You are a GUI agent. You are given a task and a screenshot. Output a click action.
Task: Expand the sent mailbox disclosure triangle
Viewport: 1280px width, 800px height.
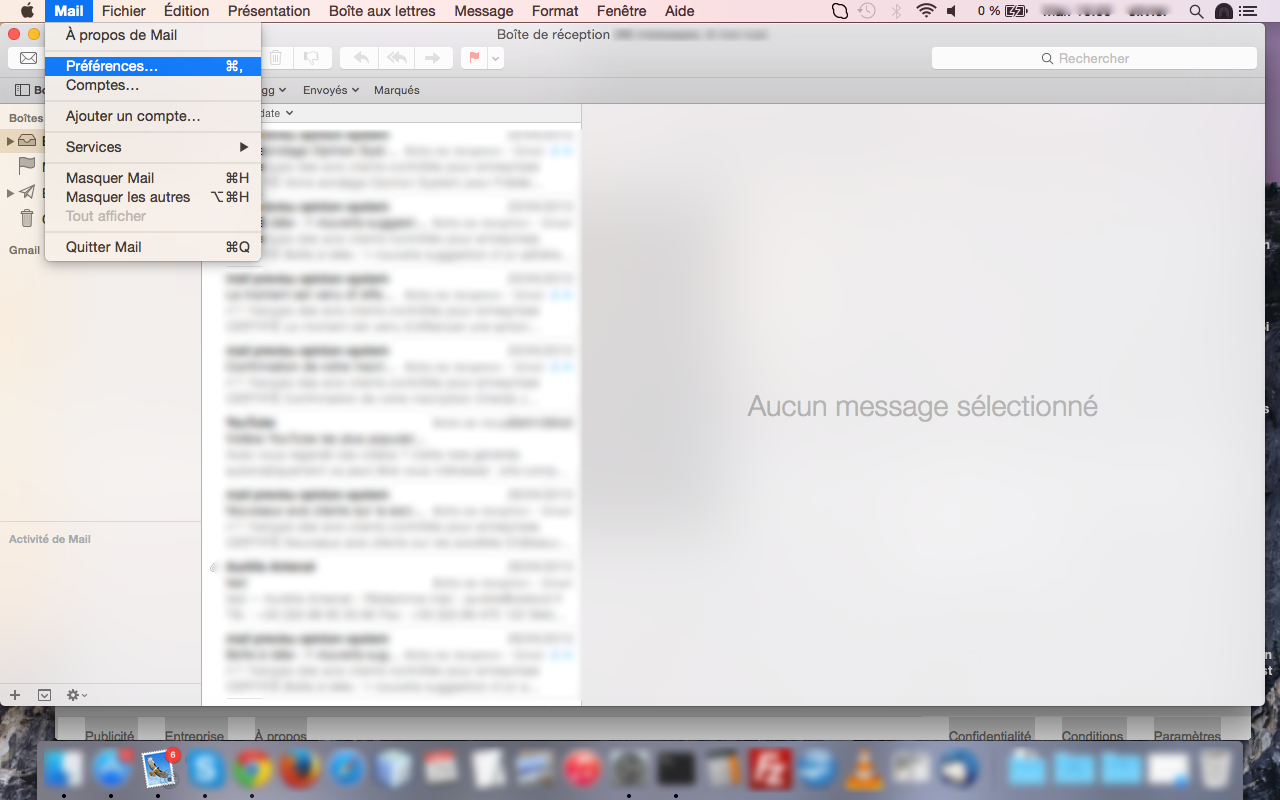tap(10, 193)
